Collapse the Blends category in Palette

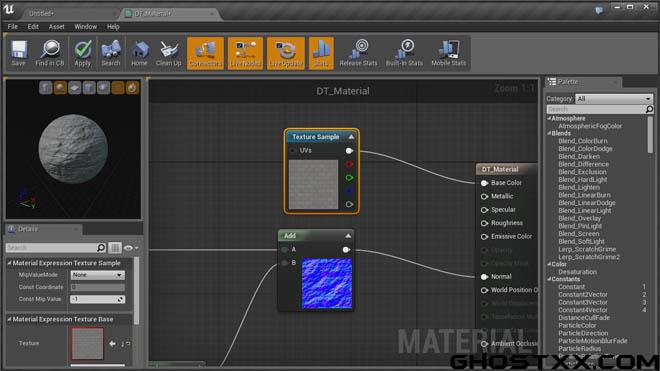click(549, 133)
